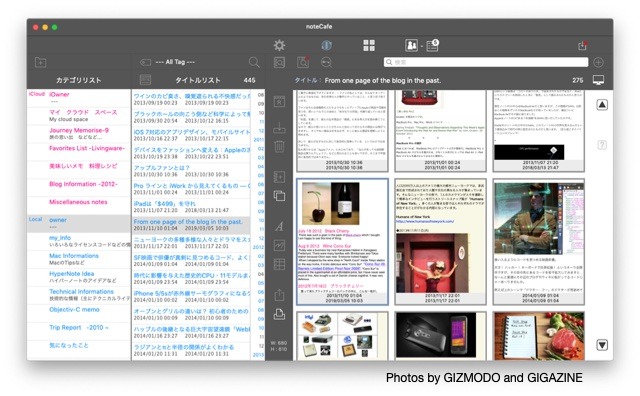This screenshot has width=640, height=396.
Task: Click the blue globe sync icon
Action: (x=326, y=45)
